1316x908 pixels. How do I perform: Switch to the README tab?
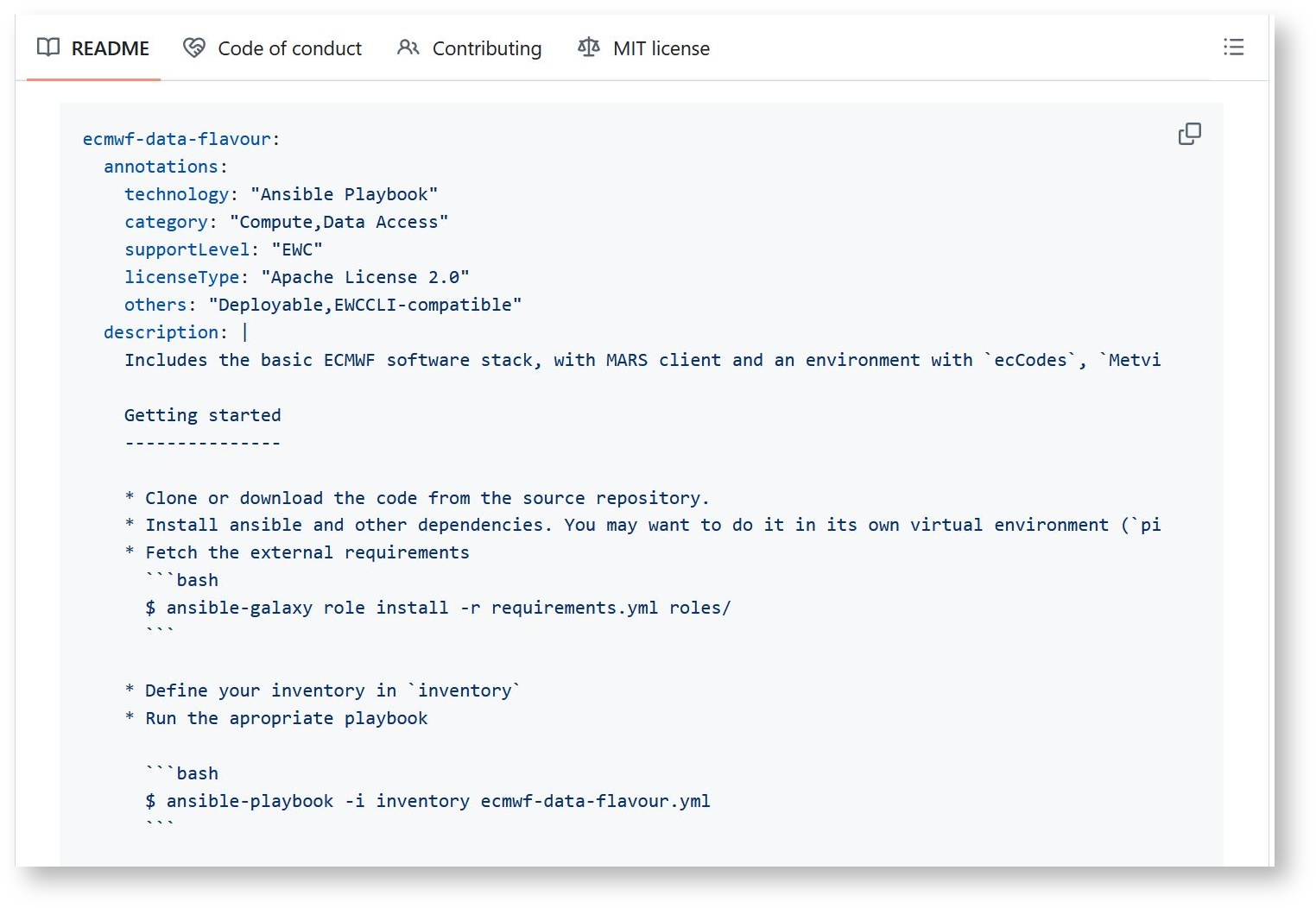point(110,48)
